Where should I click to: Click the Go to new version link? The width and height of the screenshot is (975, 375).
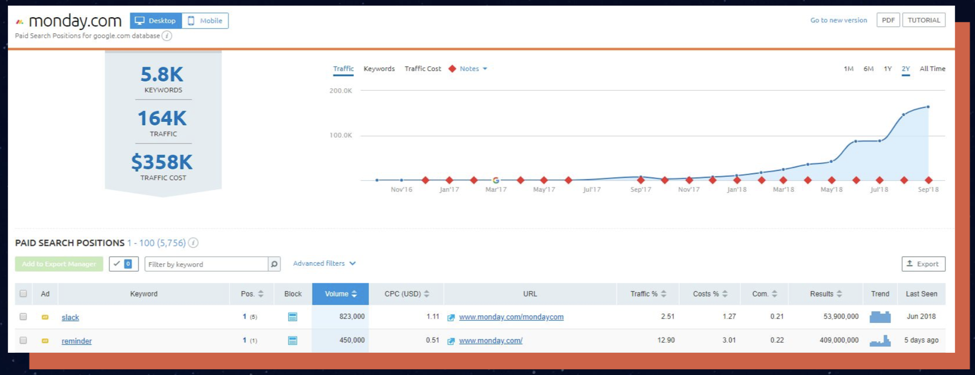838,21
